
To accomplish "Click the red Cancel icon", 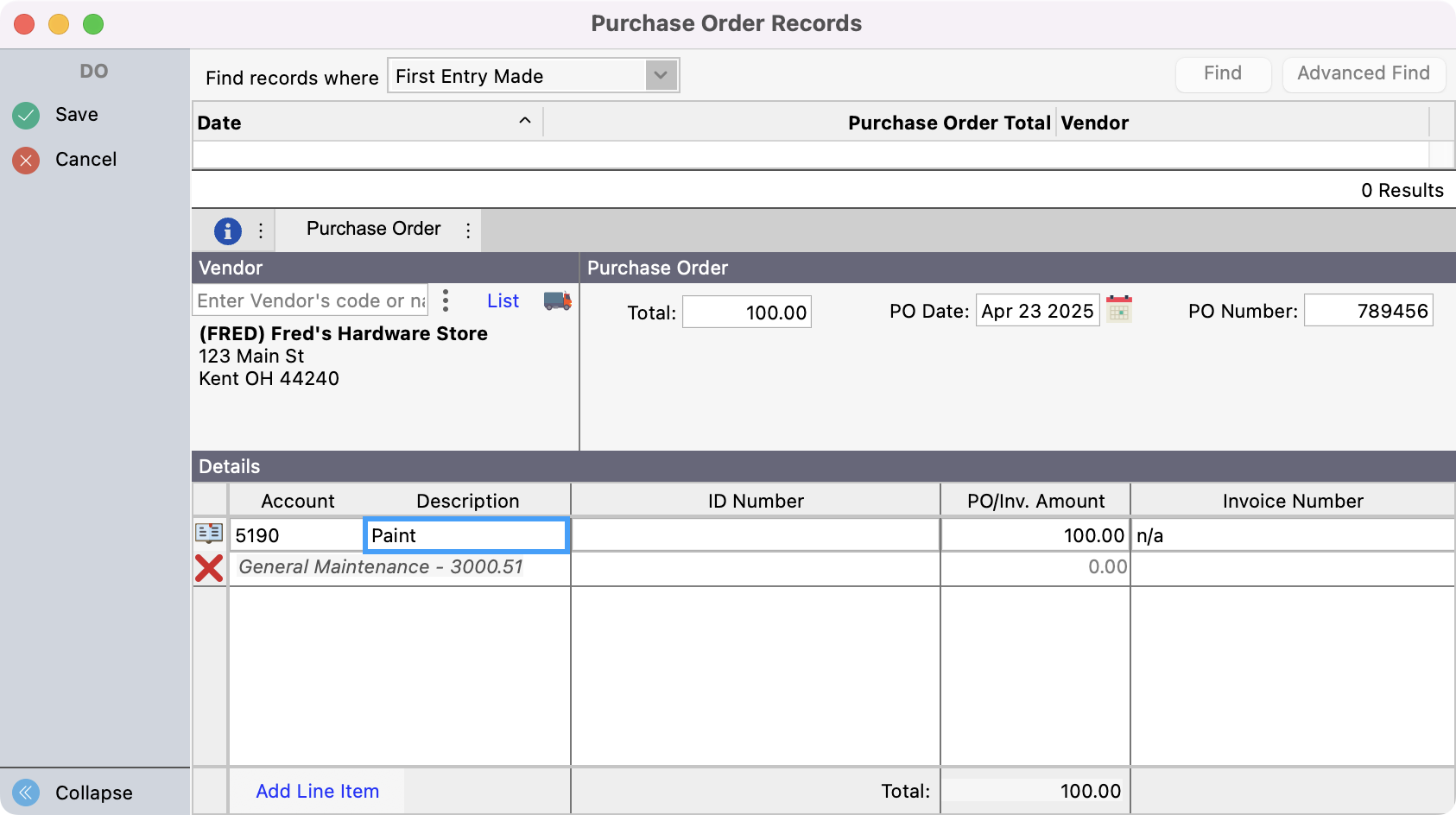I will coord(26,160).
